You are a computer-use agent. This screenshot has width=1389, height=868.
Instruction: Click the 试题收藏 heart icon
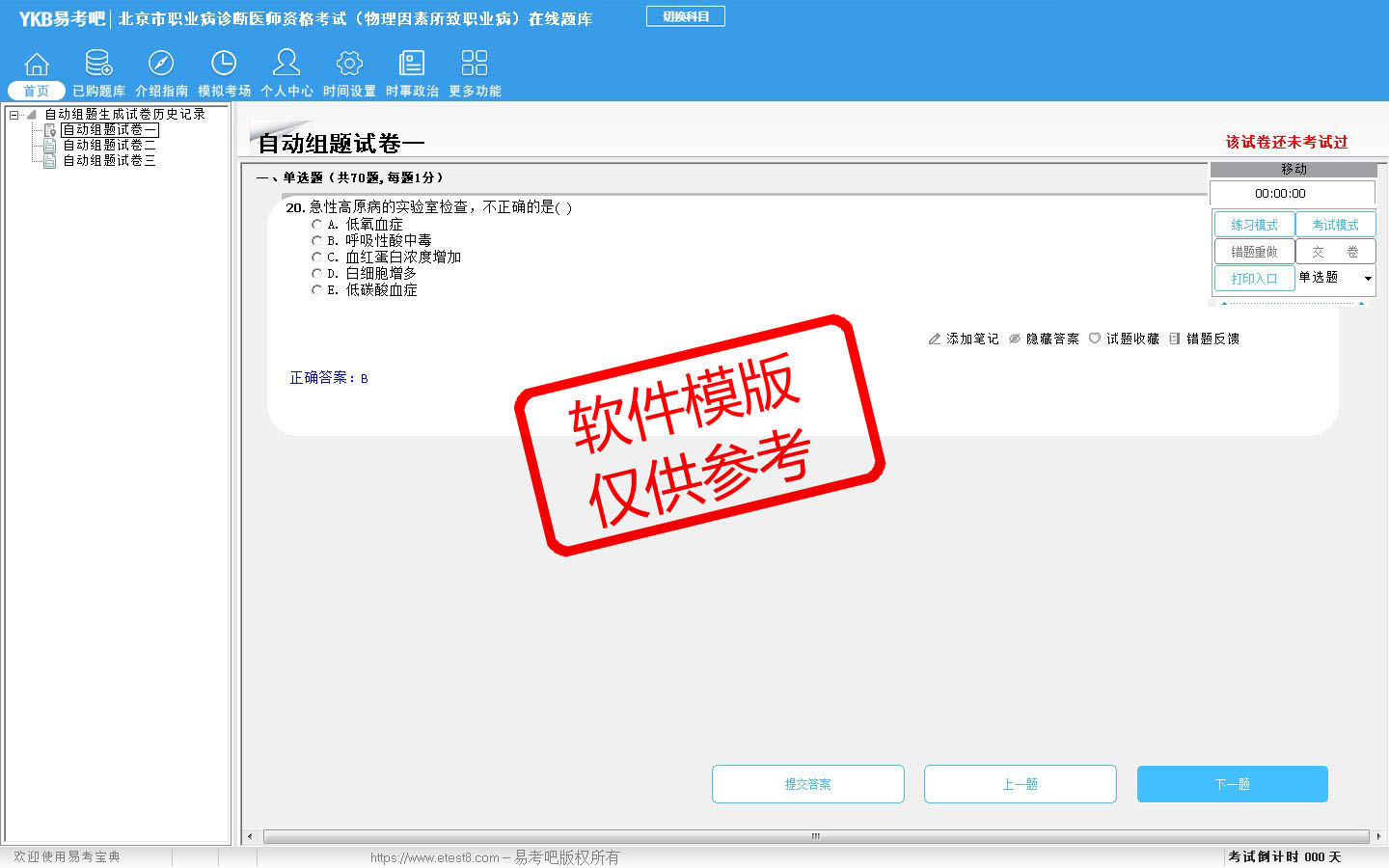[x=1095, y=339]
